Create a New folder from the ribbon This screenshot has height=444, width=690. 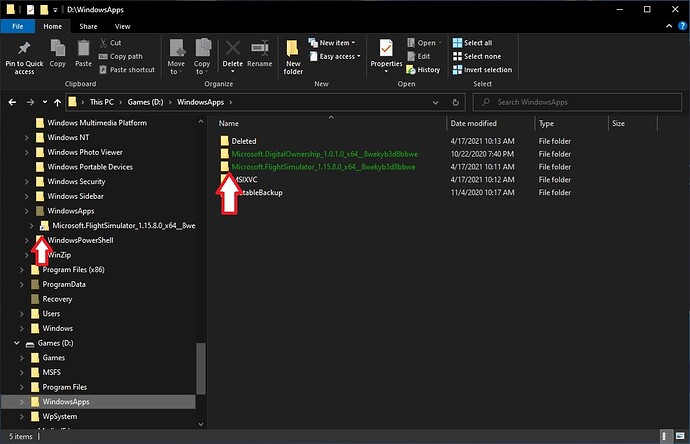point(293,57)
